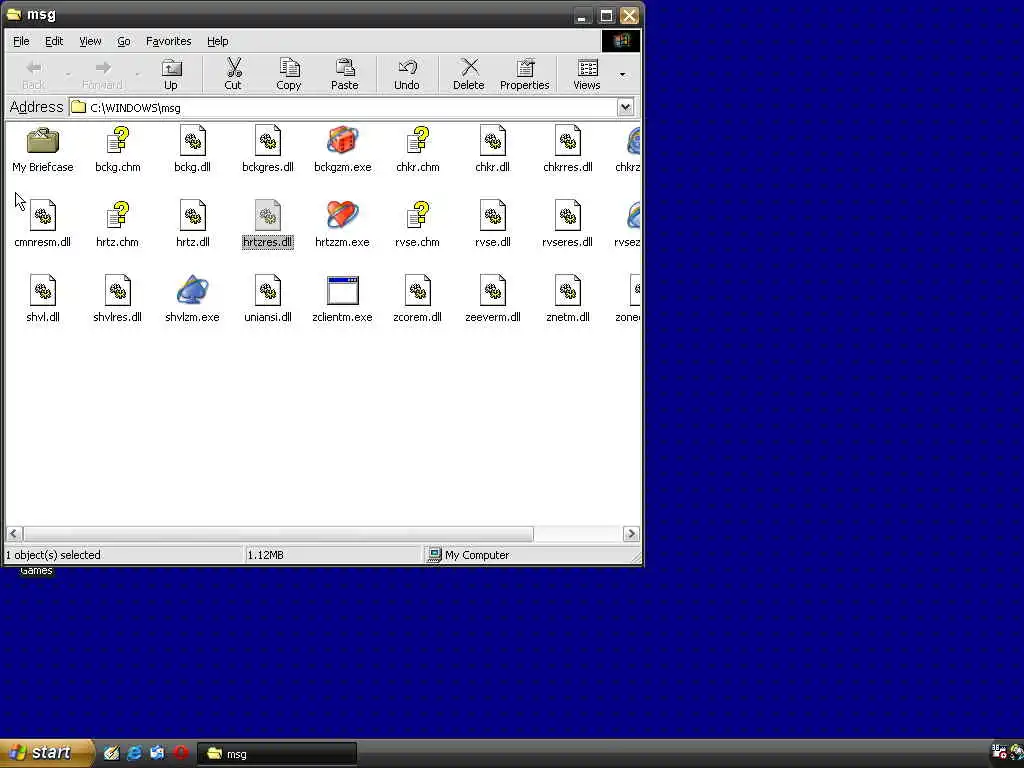The height and width of the screenshot is (768, 1024).
Task: Select the bckgres.dll file
Action: point(268,150)
